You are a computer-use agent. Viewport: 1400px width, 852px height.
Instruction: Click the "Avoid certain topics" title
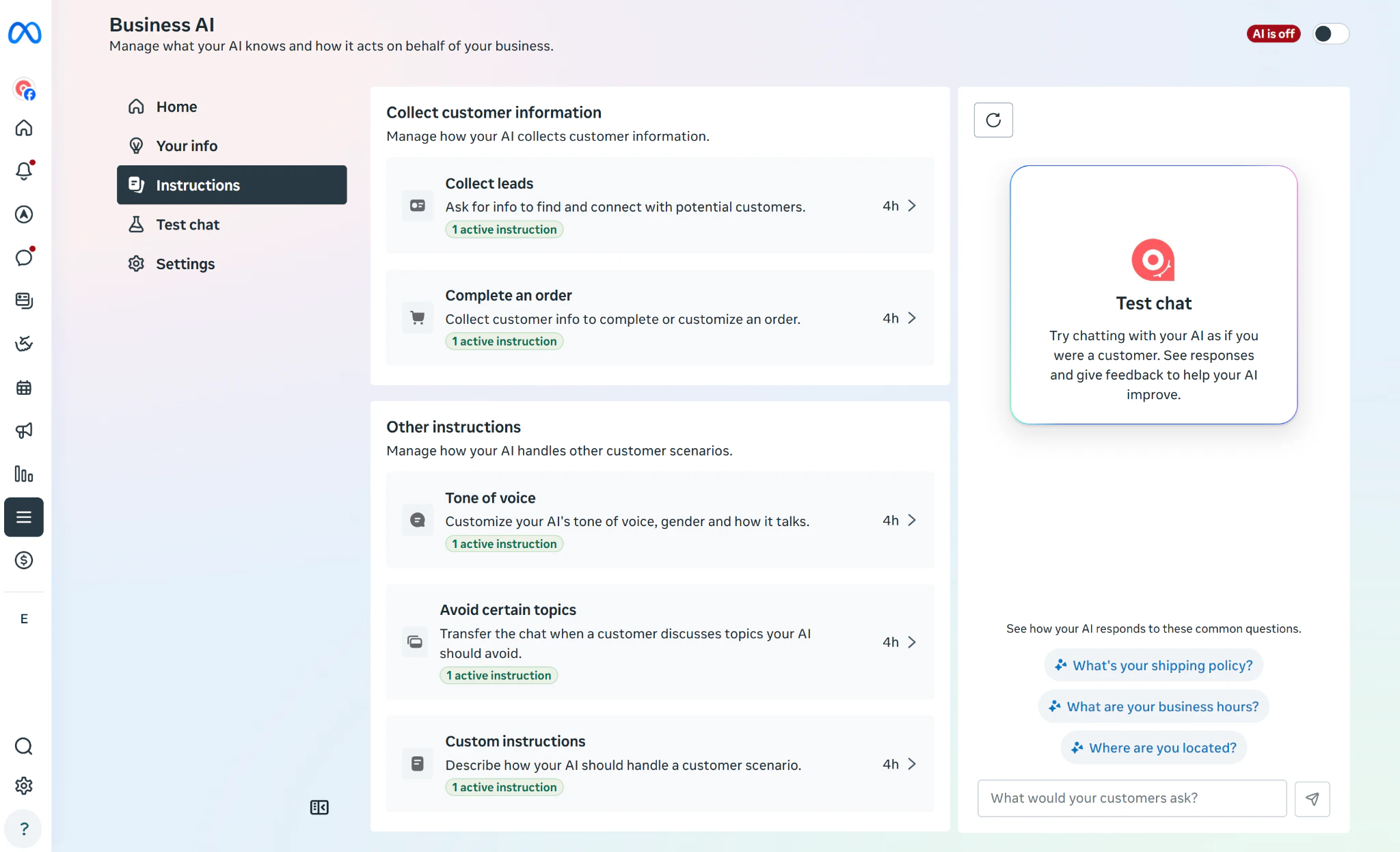[x=508, y=609]
